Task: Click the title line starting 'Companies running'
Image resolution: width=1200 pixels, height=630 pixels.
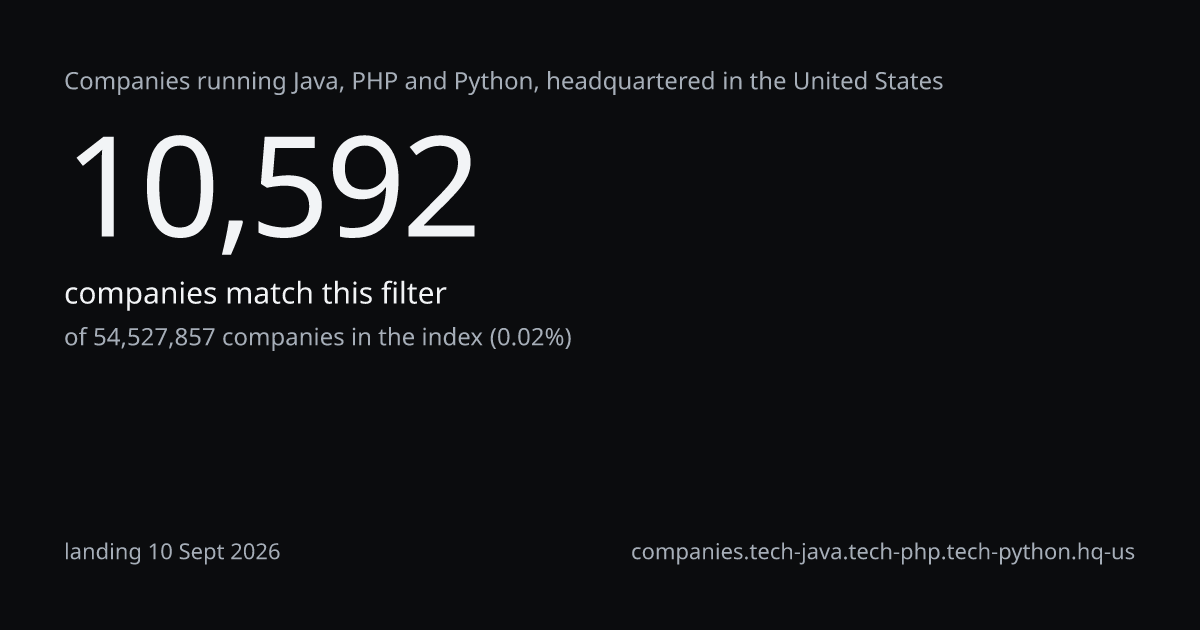Action: pos(504,82)
